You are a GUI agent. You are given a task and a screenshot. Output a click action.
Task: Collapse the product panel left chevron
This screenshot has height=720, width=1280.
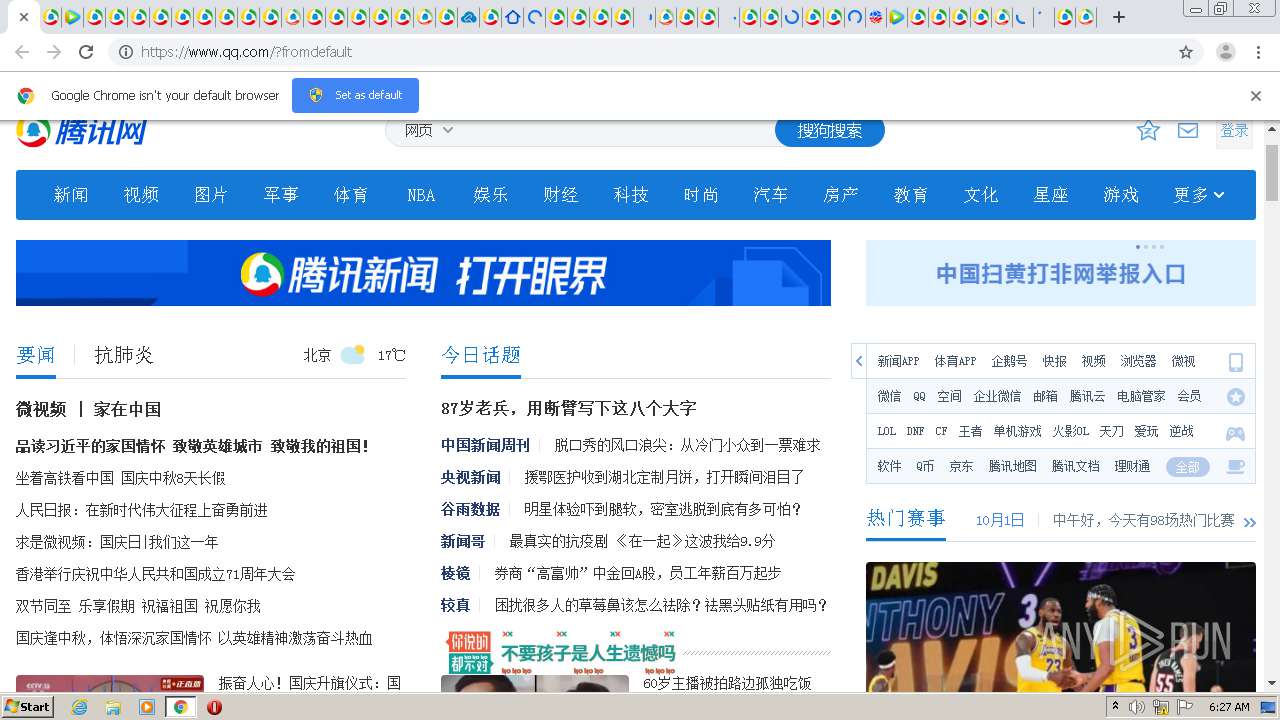[x=859, y=361]
